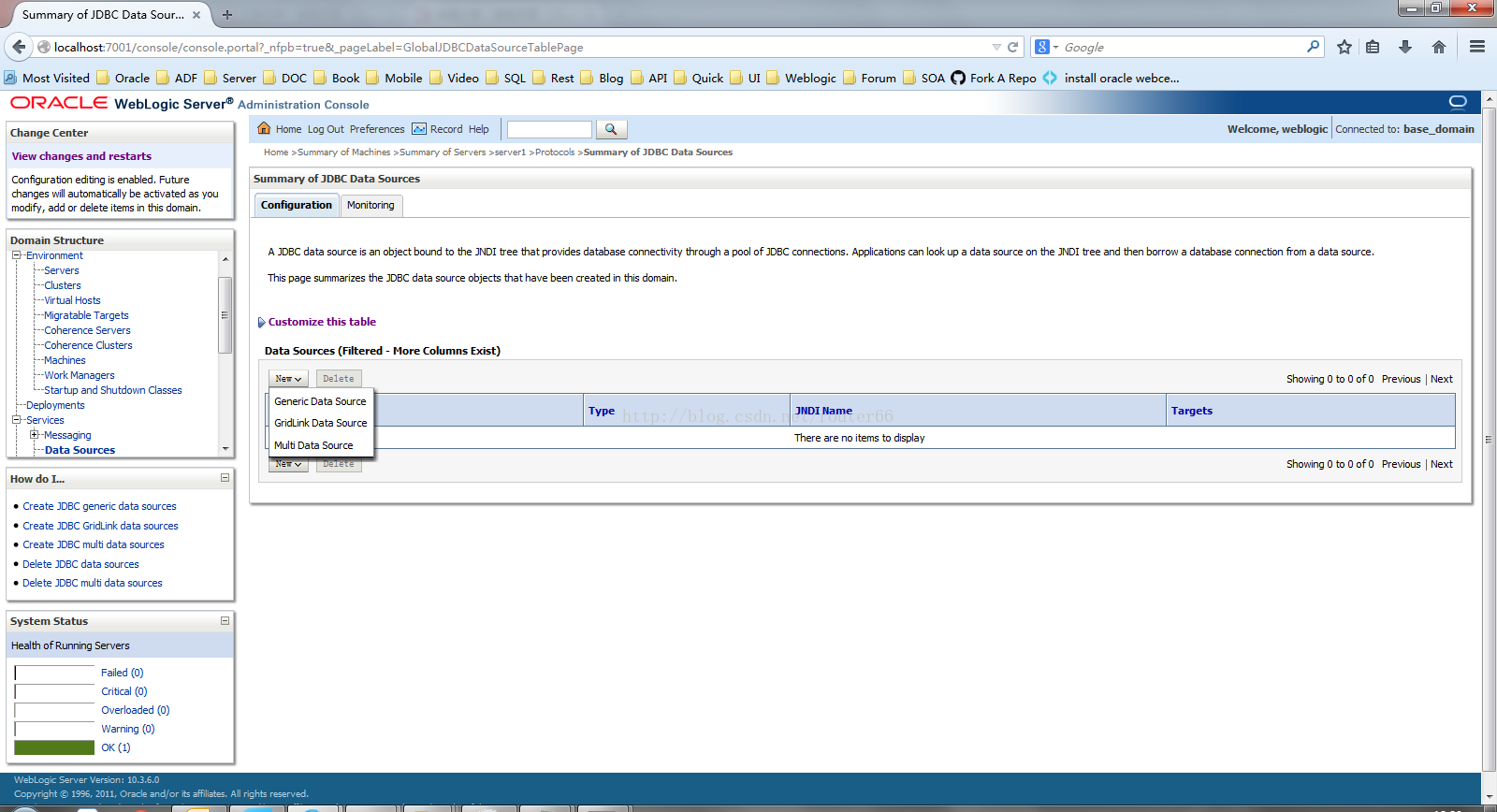
Task: Switch to the Monitoring tab
Action: 371,205
